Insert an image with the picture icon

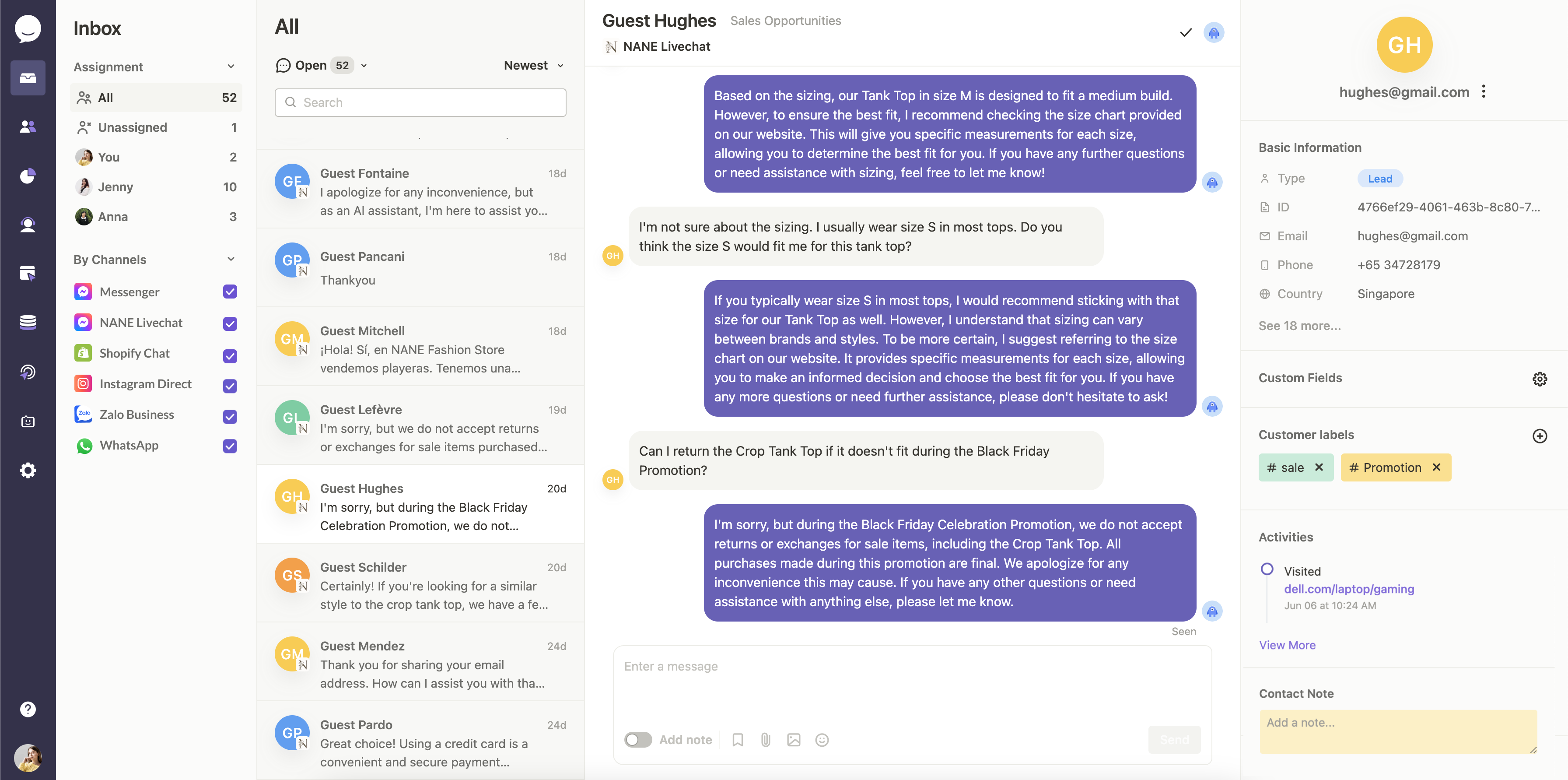[x=793, y=740]
